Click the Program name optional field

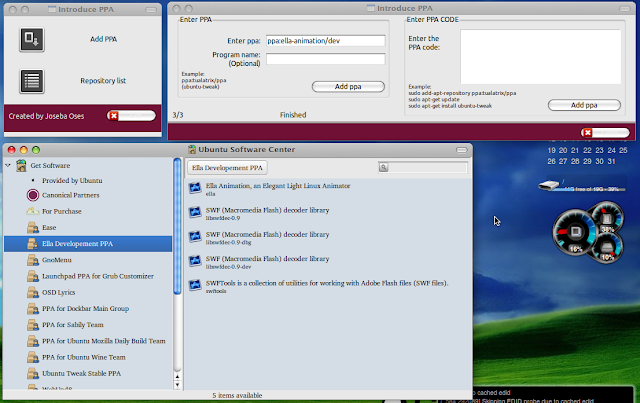pyautogui.click(x=325, y=59)
